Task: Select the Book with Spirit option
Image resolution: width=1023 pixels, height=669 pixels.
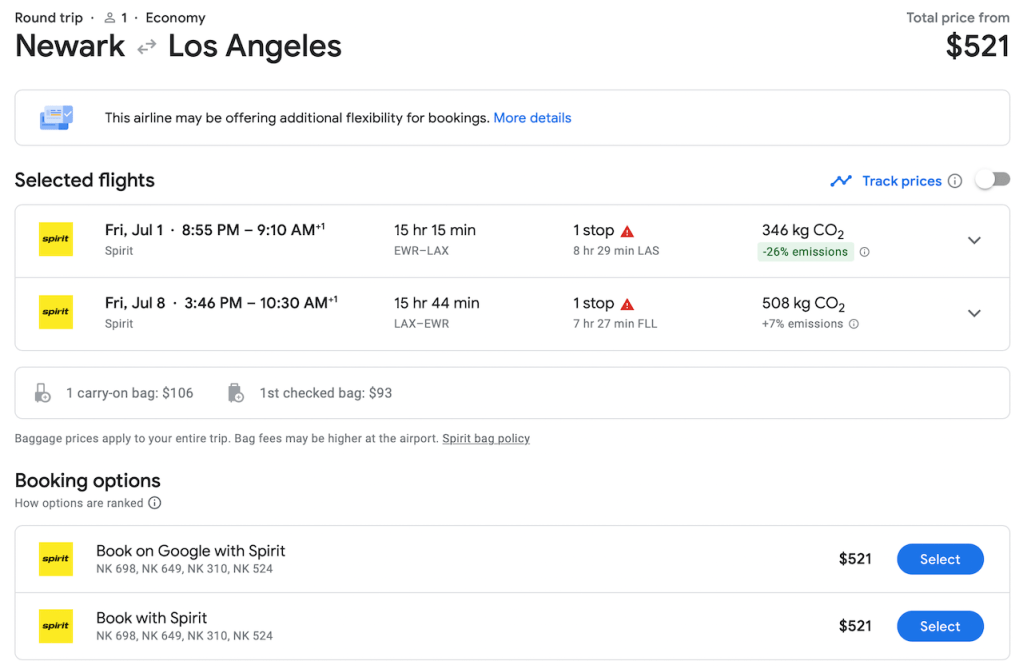Action: pyautogui.click(x=939, y=626)
